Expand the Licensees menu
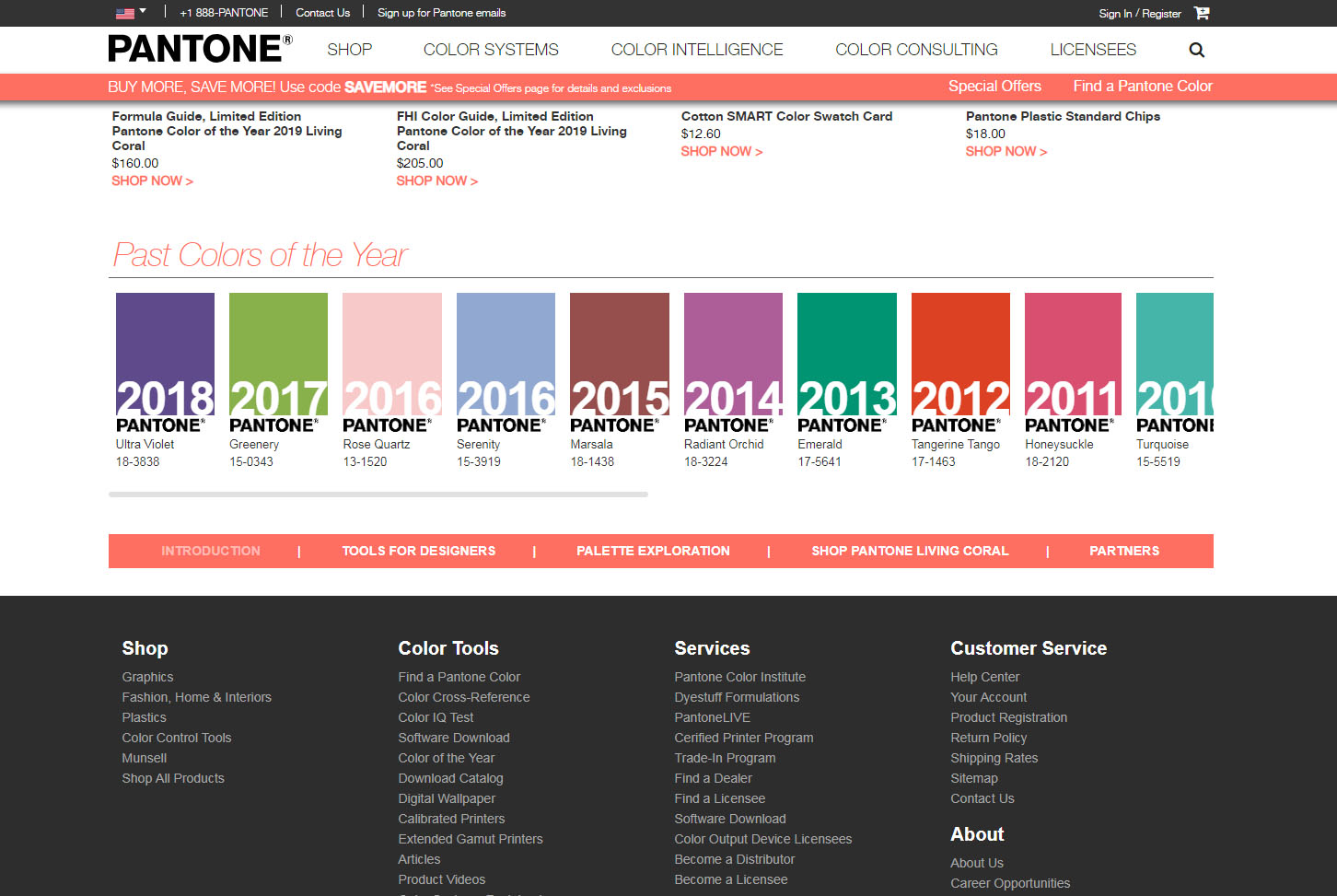Image resolution: width=1337 pixels, height=896 pixels. pyautogui.click(x=1093, y=50)
